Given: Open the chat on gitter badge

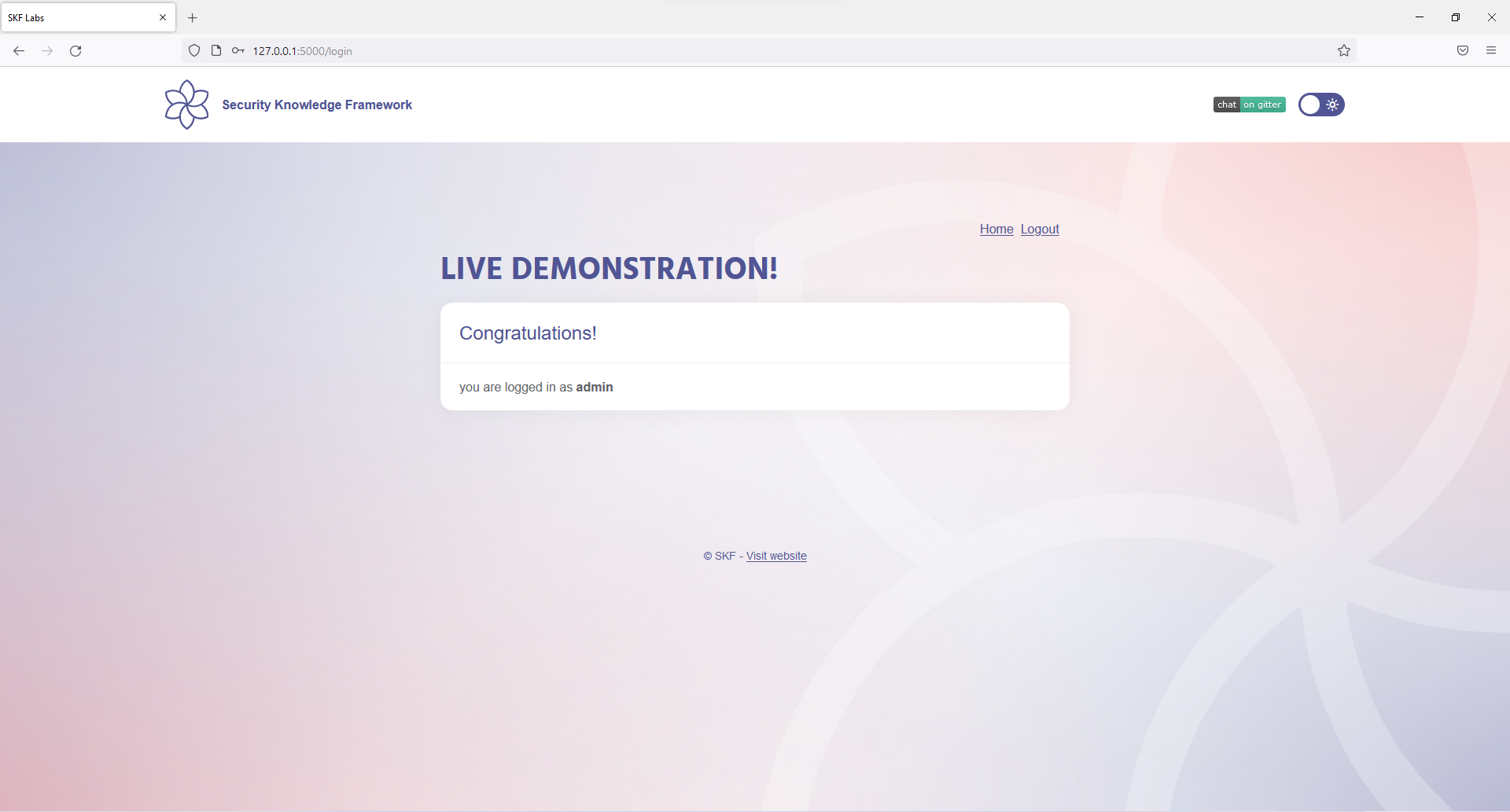Looking at the screenshot, I should pyautogui.click(x=1249, y=105).
